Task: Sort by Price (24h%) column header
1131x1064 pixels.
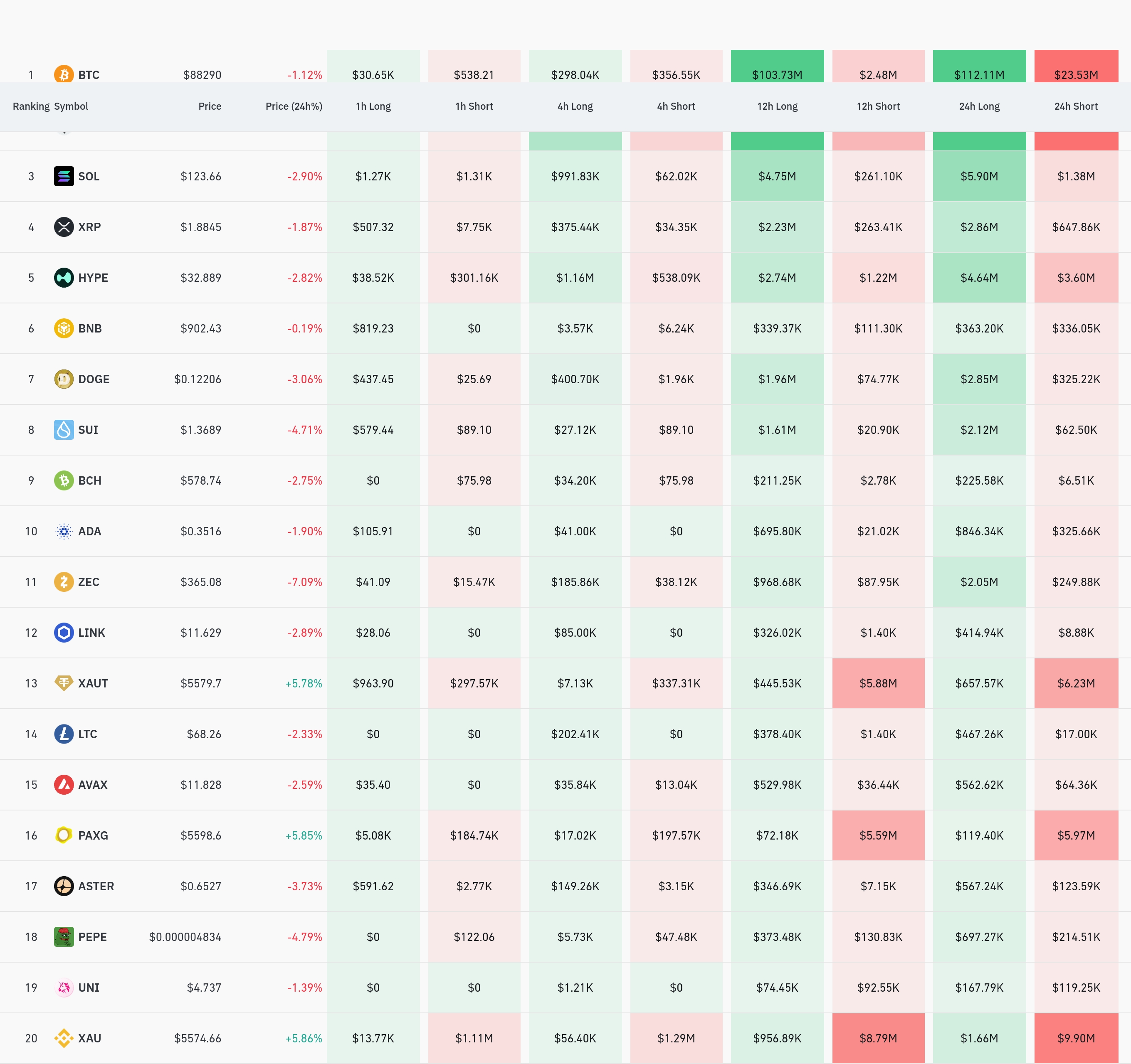Action: (294, 106)
